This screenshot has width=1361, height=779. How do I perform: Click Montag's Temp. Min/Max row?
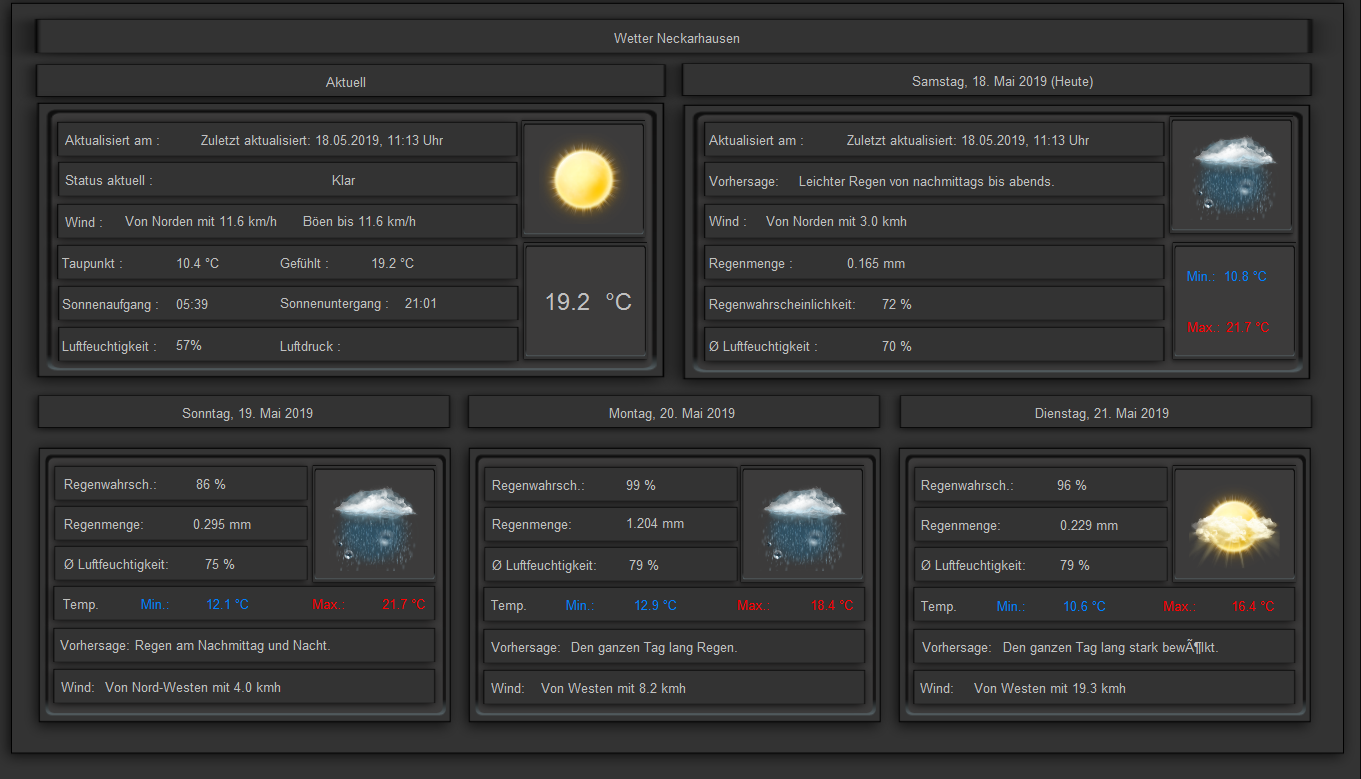[x=673, y=605]
